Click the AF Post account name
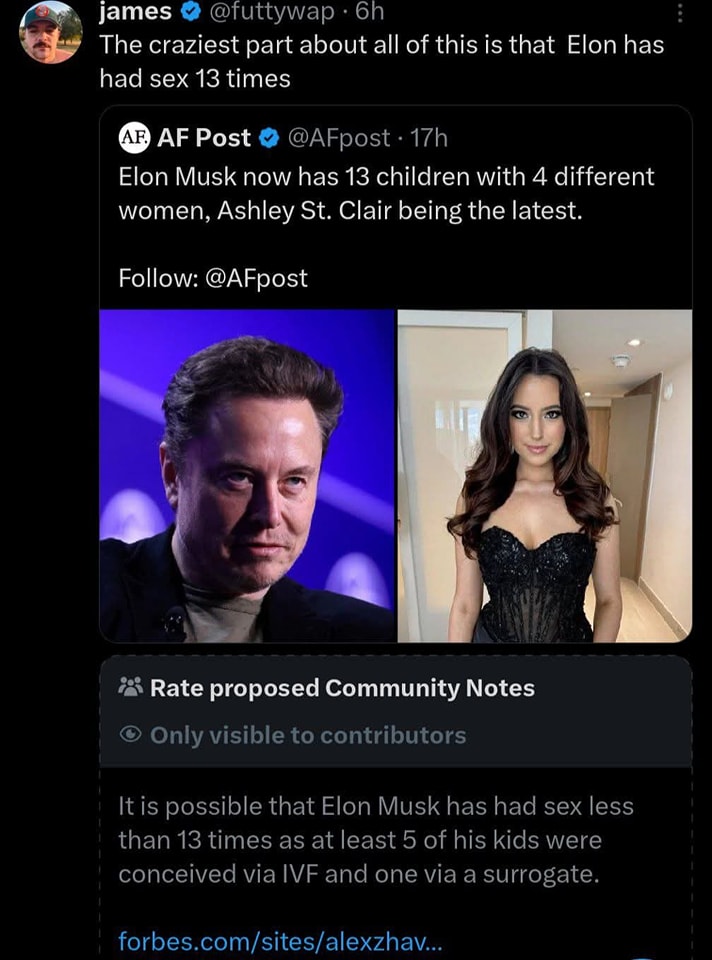 tap(204, 138)
